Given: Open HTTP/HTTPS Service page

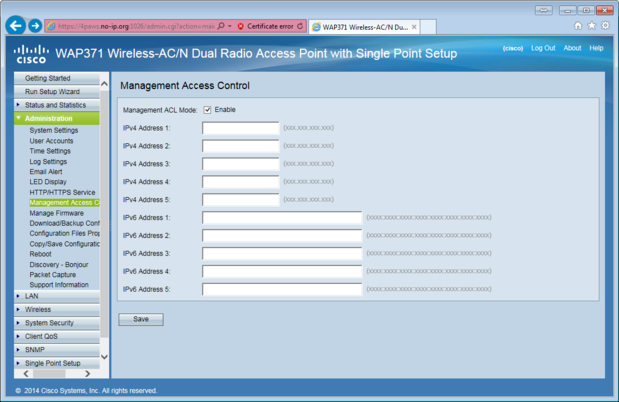Looking at the screenshot, I should (x=62, y=192).
